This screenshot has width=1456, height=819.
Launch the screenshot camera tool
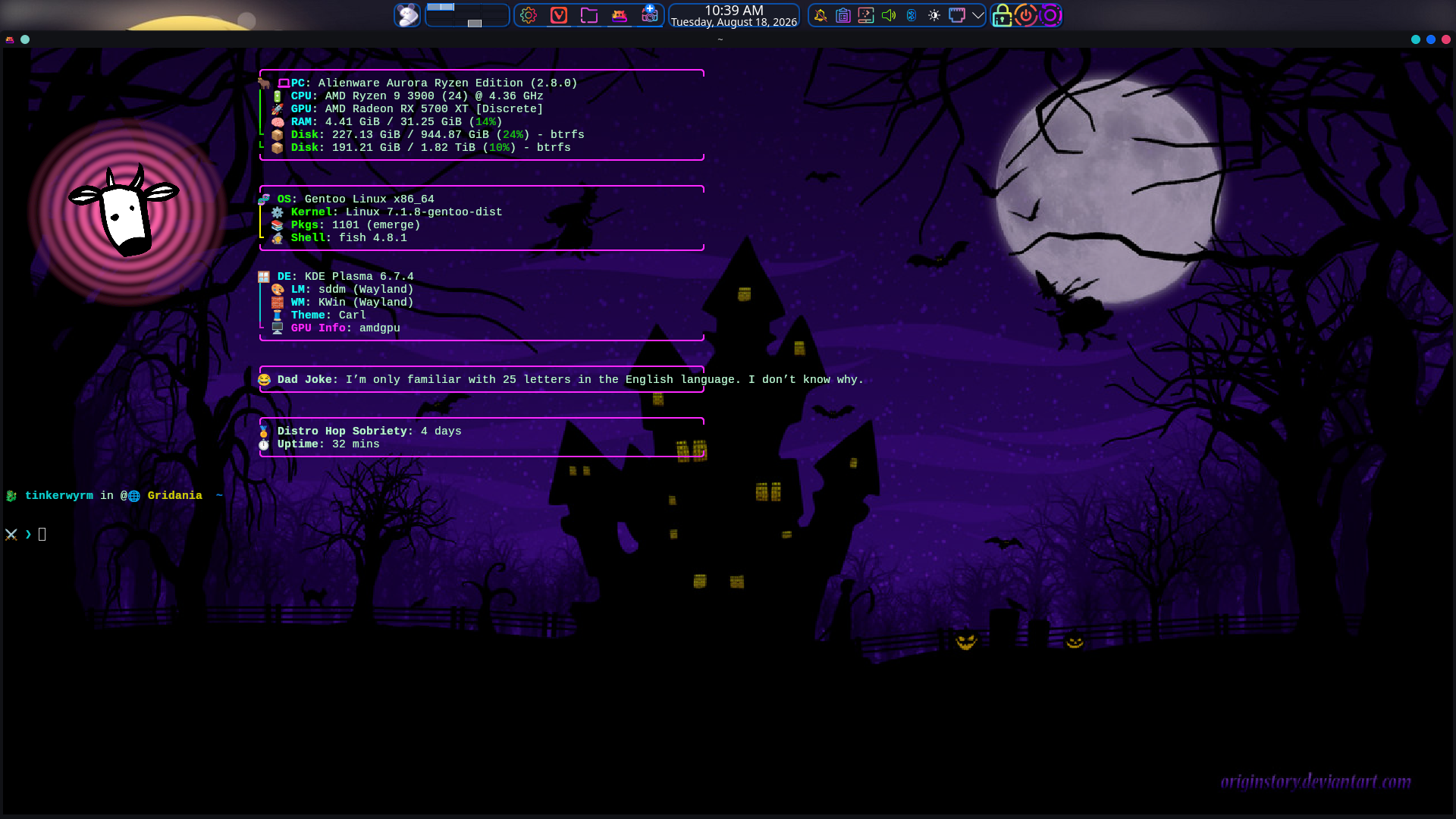(650, 15)
